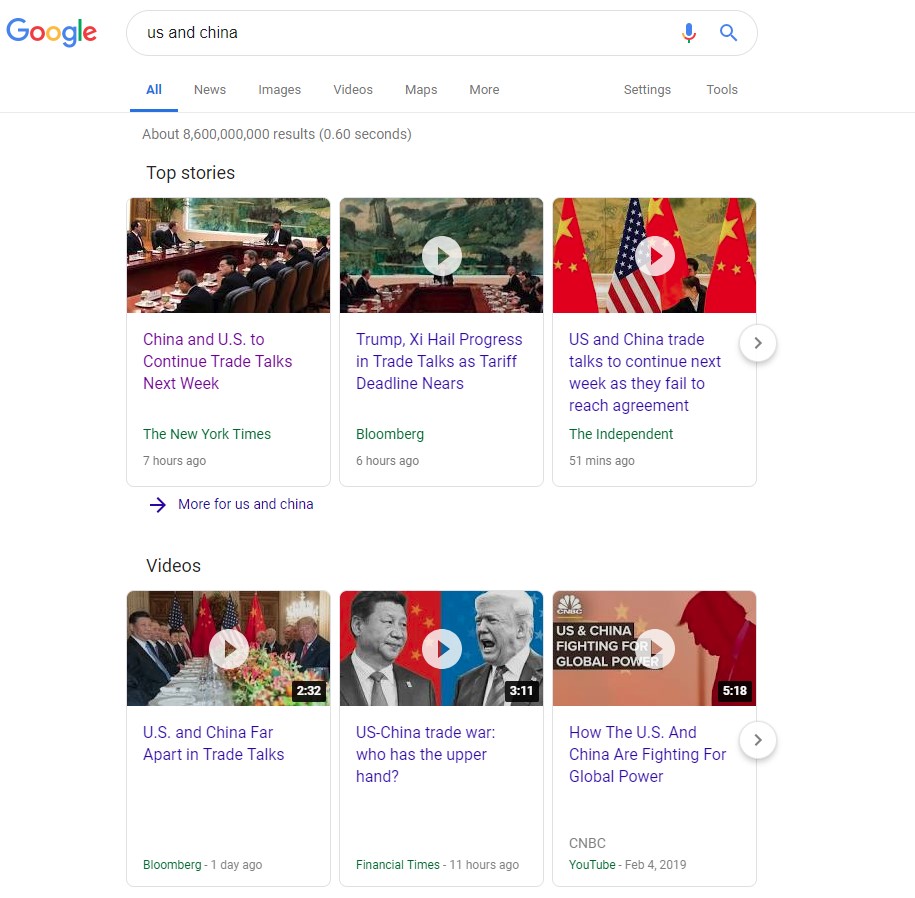Screen dimensions: 915x898
Task: Click the CNBC channel label
Action: coord(587,843)
